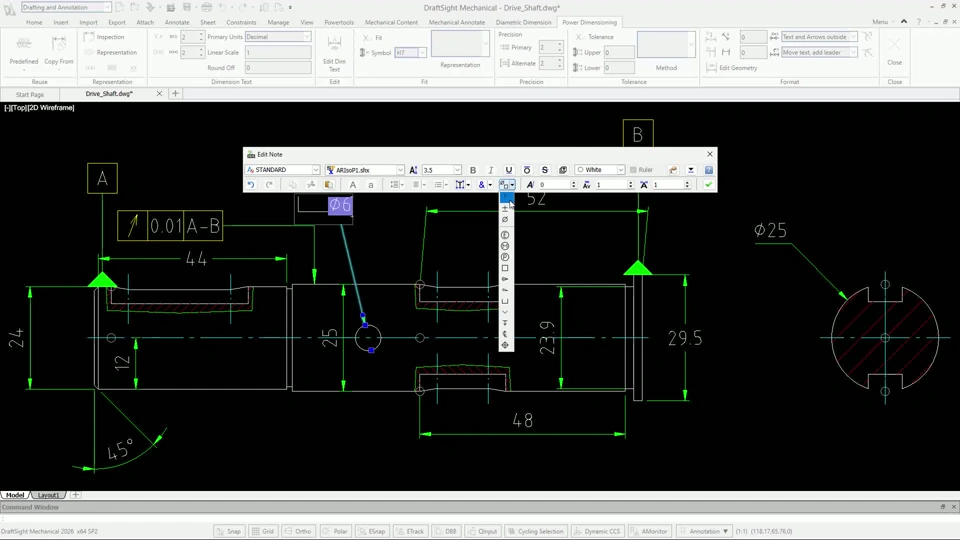This screenshot has height=540, width=960.
Task: Open the Edit Note help icon
Action: pyautogui.click(x=708, y=170)
